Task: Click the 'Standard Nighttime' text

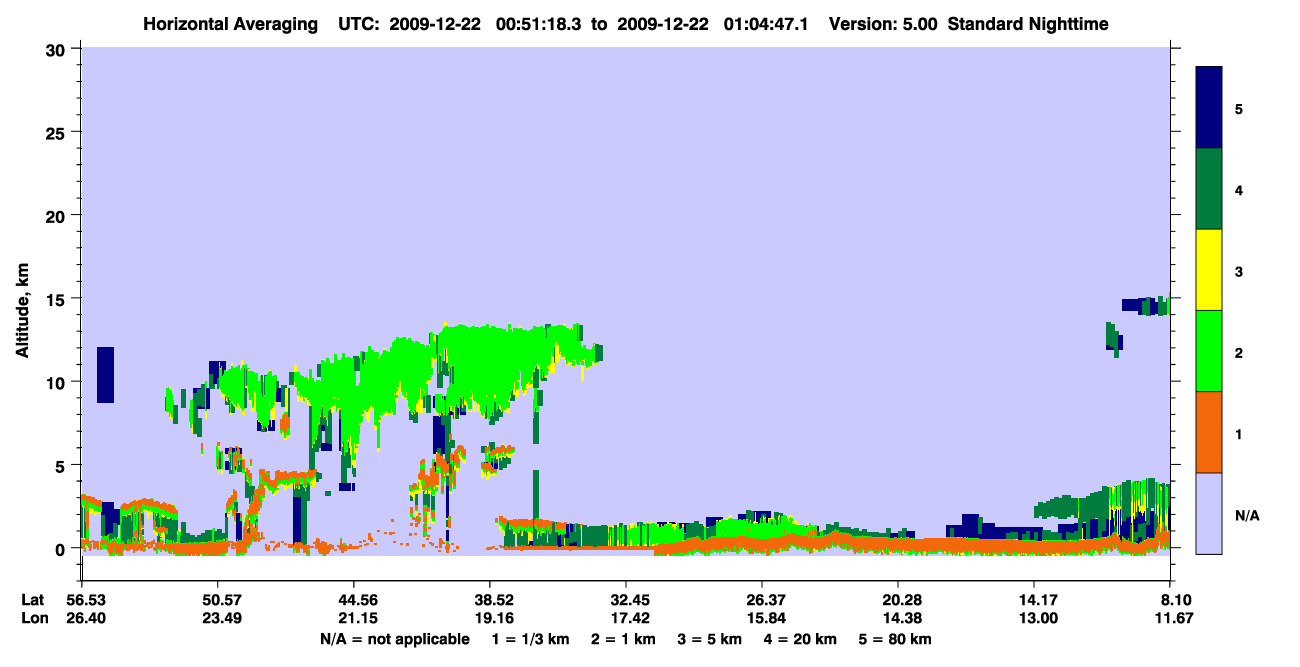Action: [1027, 23]
